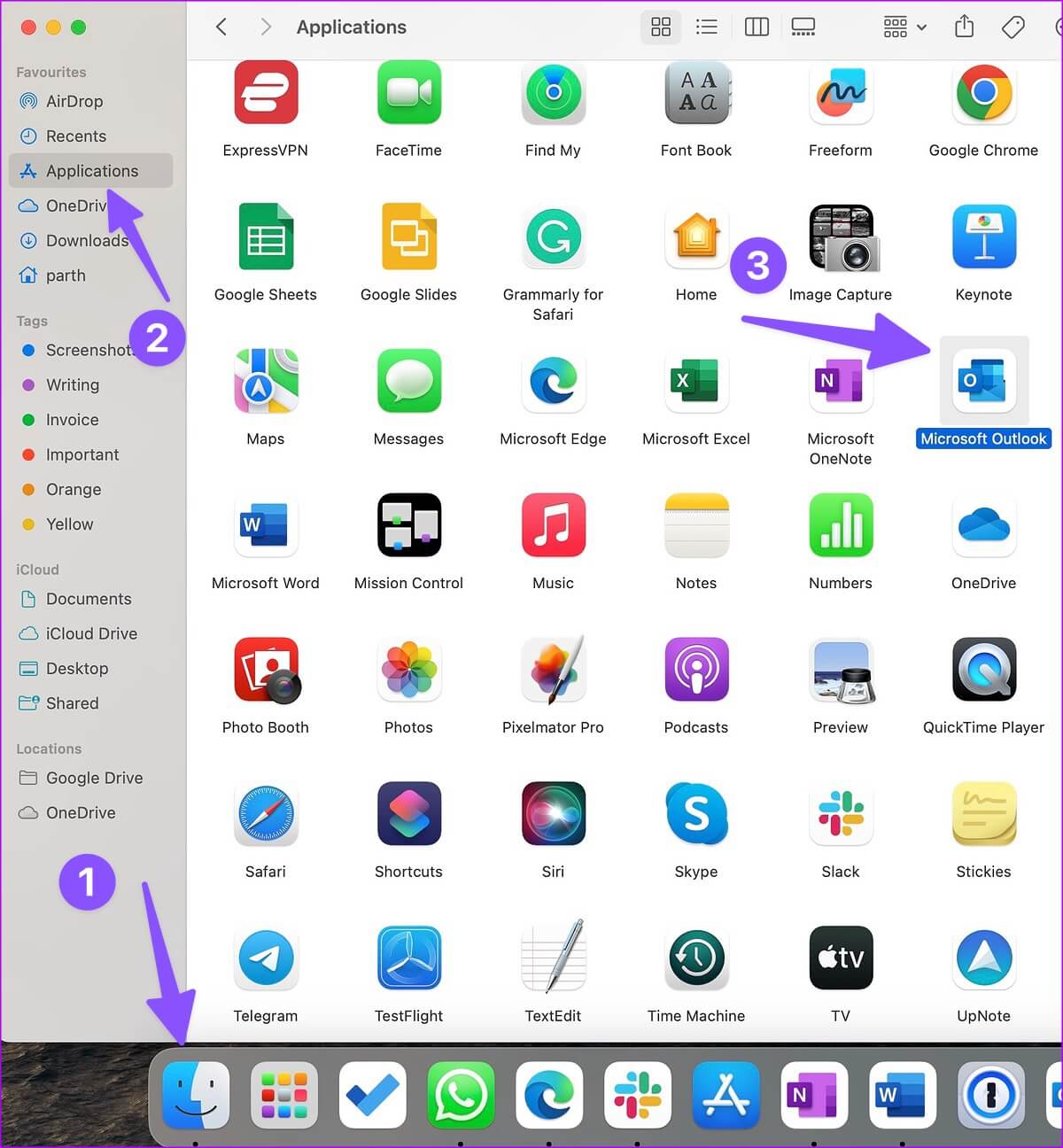Click the Edit Tags toolbar button

click(x=1013, y=27)
